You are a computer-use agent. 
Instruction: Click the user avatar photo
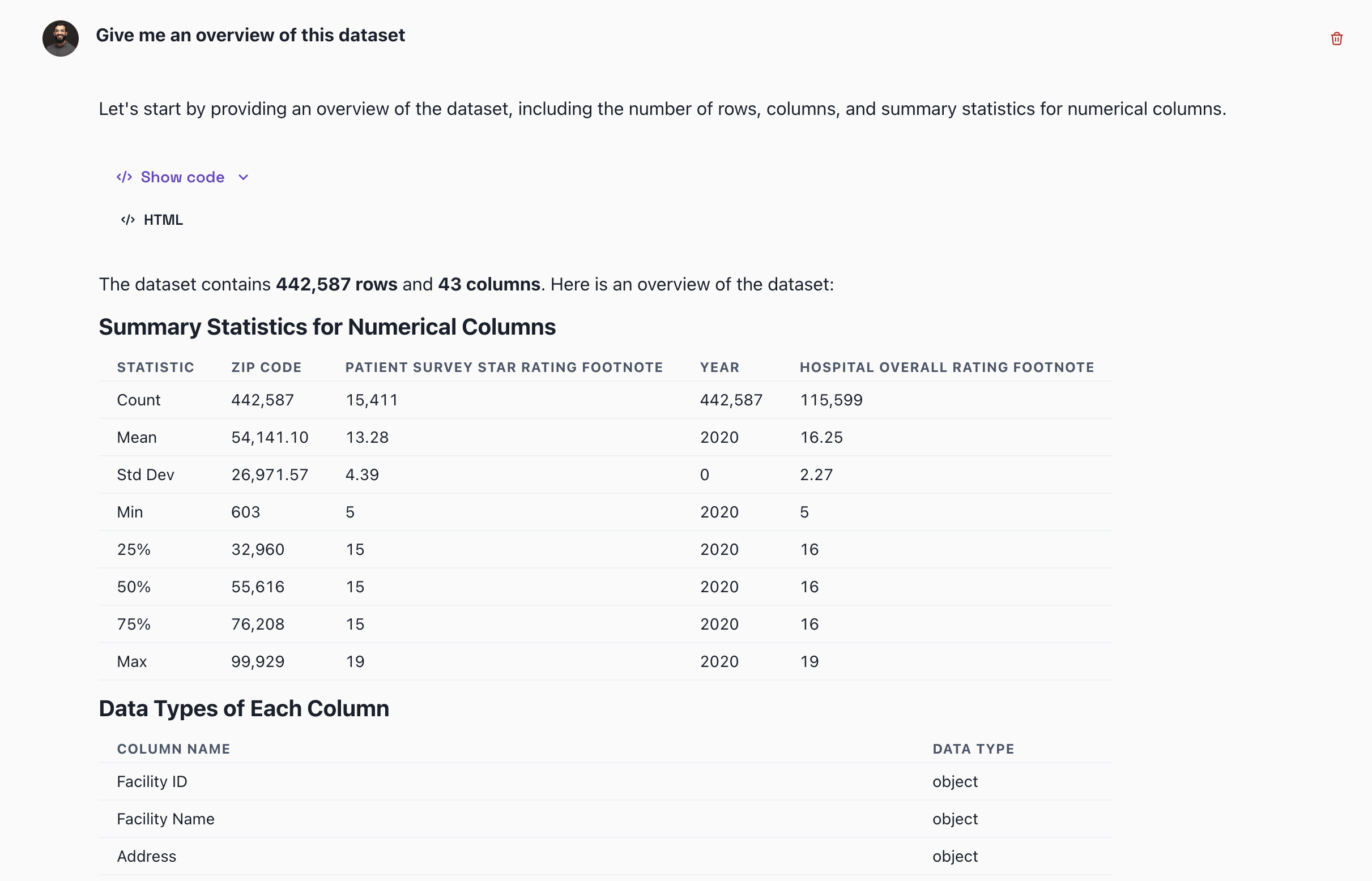click(61, 39)
